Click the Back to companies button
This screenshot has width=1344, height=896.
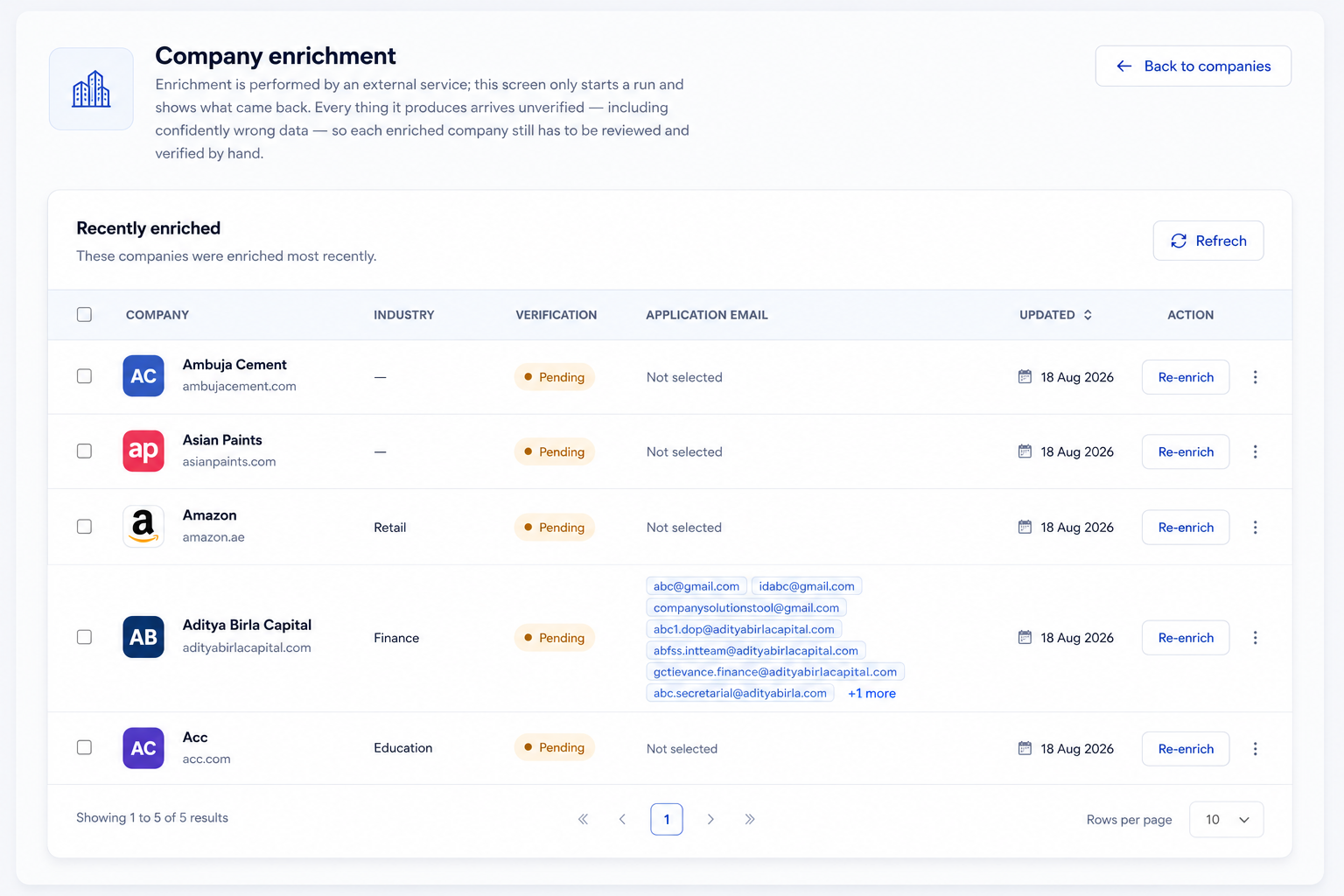pyautogui.click(x=1193, y=66)
